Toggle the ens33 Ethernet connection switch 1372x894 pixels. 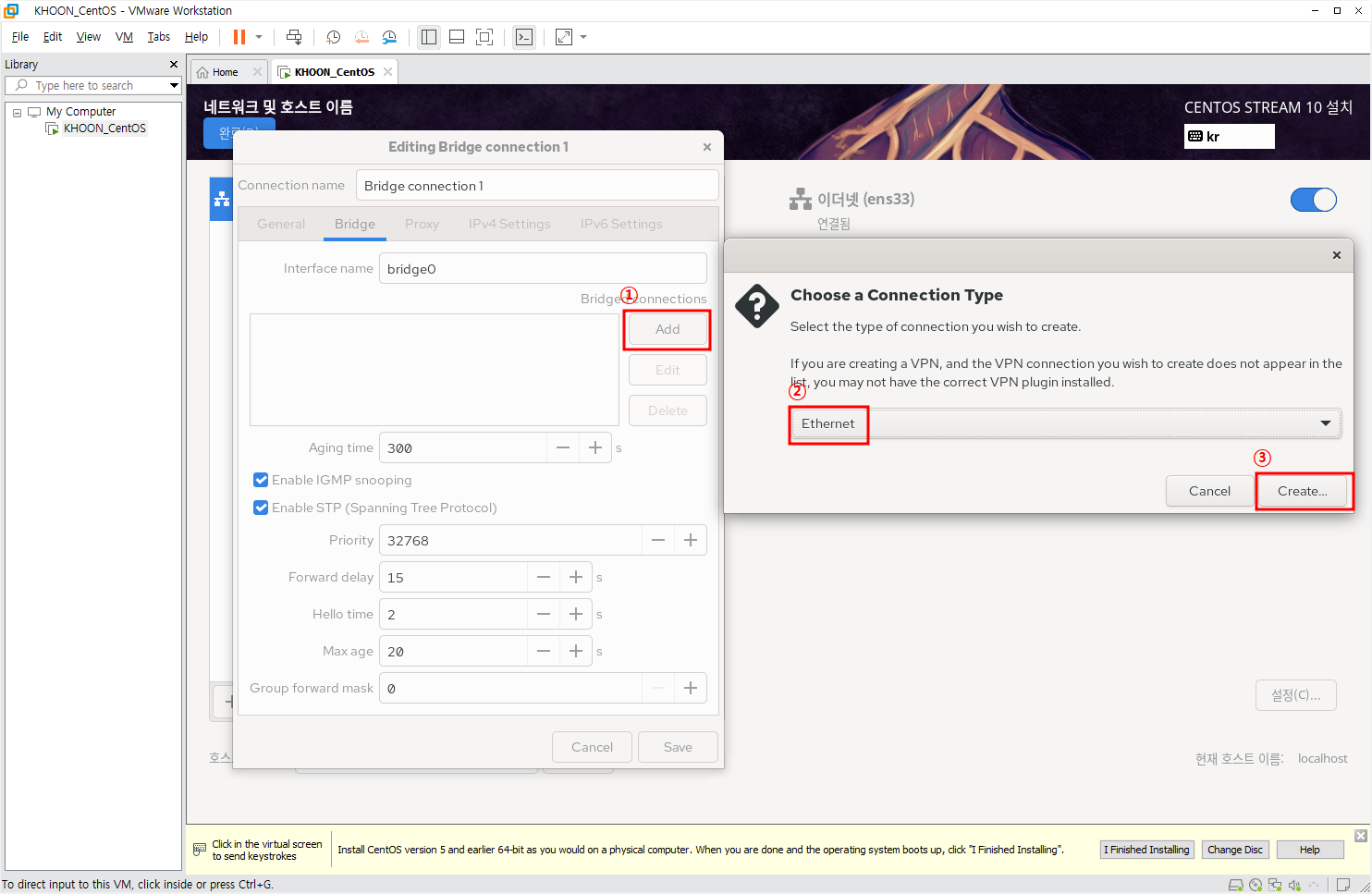1314,200
